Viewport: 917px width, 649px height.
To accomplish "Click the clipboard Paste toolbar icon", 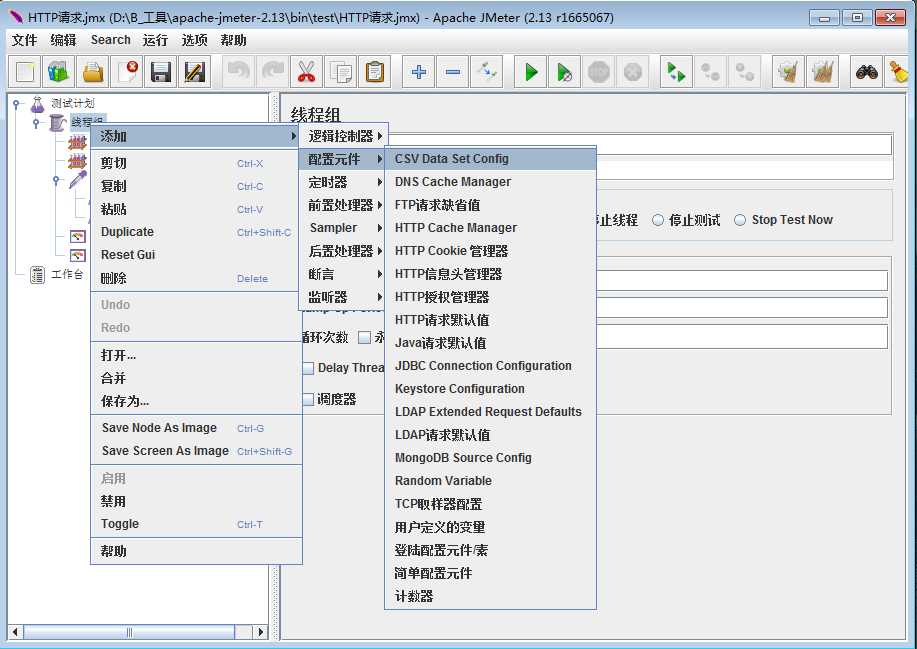I will [x=375, y=72].
